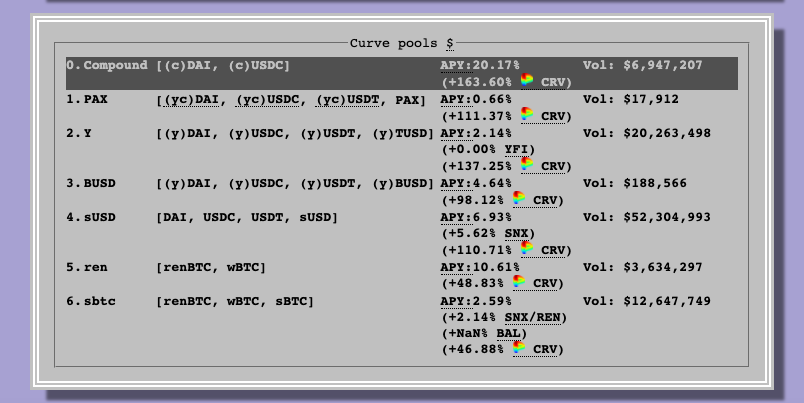Viewport: 804px width, 403px height.
Task: Click the CRV rainbow icon under sUSD pool
Action: pyautogui.click(x=527, y=248)
